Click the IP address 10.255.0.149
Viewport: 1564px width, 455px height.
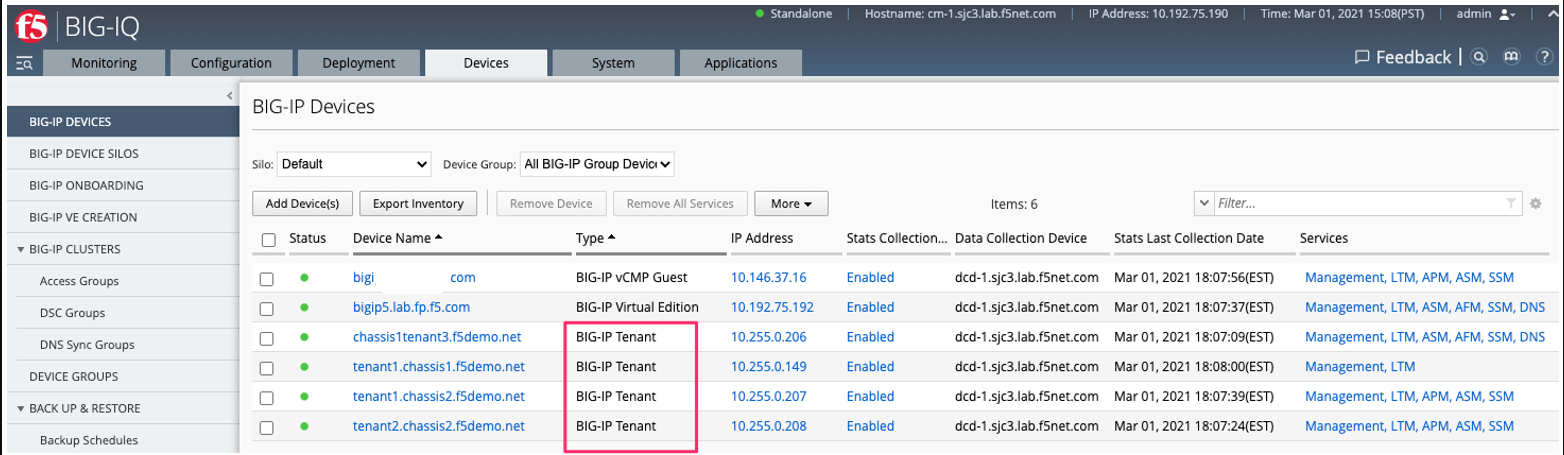click(769, 367)
